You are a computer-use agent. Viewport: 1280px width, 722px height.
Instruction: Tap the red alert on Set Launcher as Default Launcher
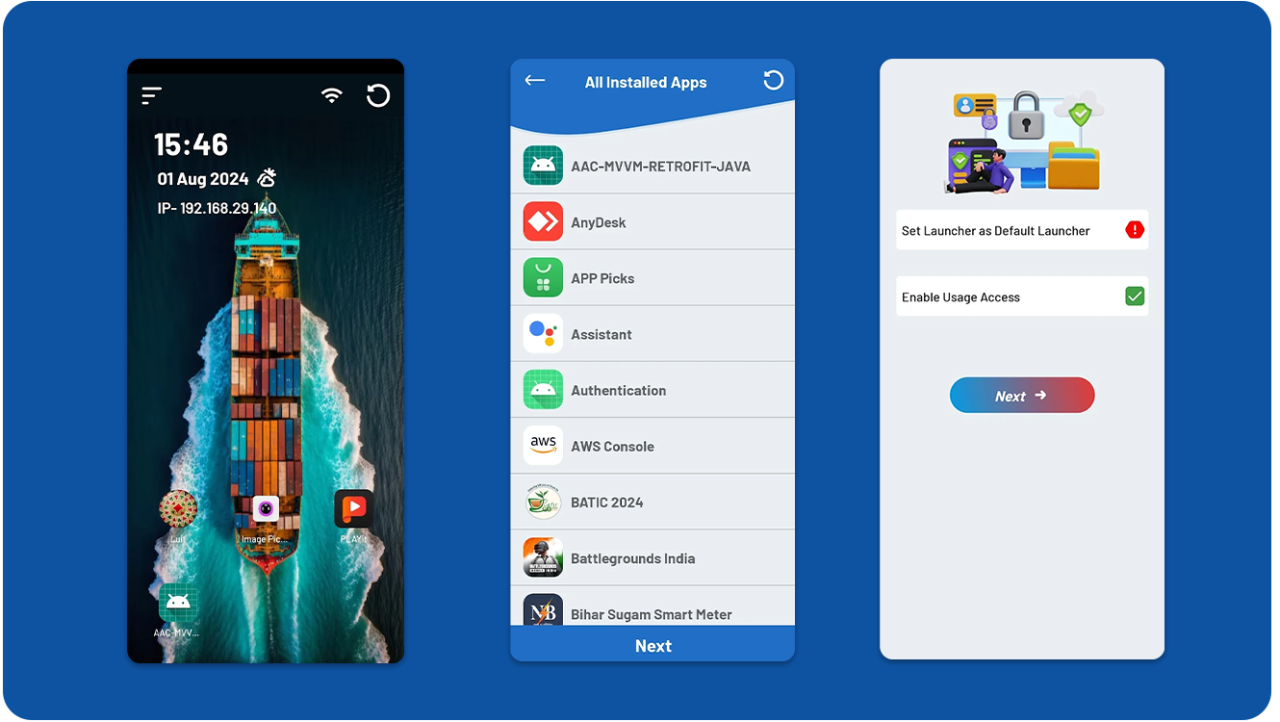pos(1134,229)
